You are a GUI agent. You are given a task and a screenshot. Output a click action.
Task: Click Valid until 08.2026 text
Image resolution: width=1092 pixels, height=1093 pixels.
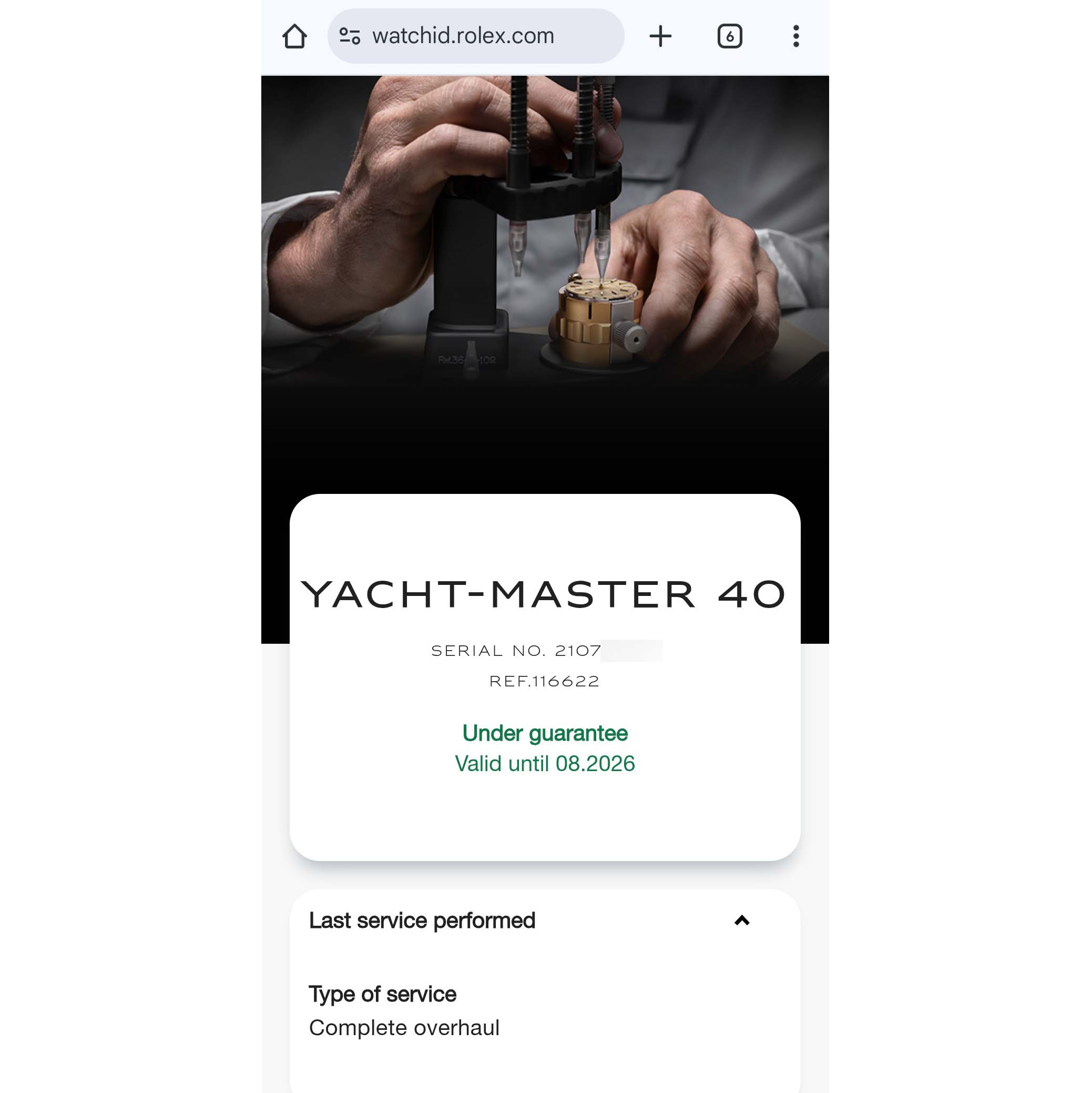pos(545,764)
